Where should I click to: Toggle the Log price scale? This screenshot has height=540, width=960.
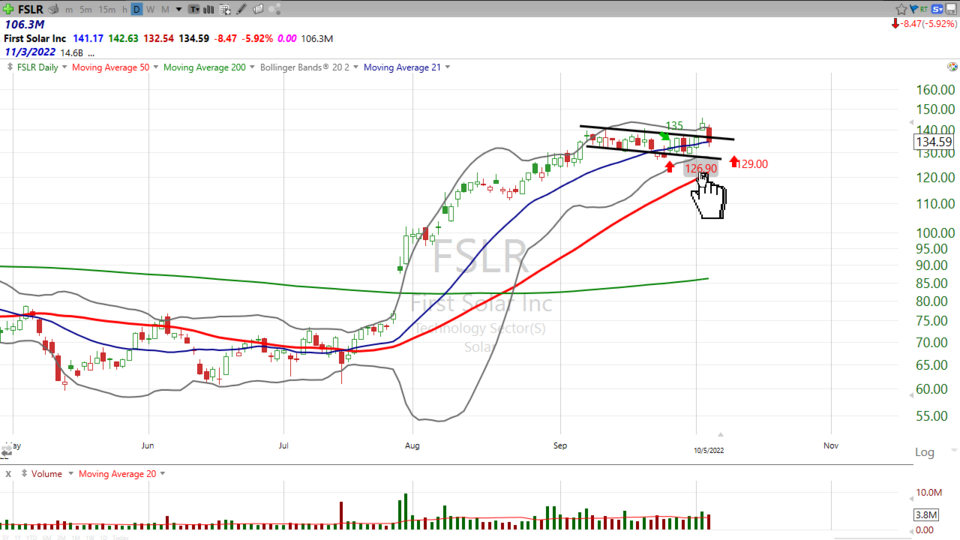pyautogui.click(x=925, y=453)
